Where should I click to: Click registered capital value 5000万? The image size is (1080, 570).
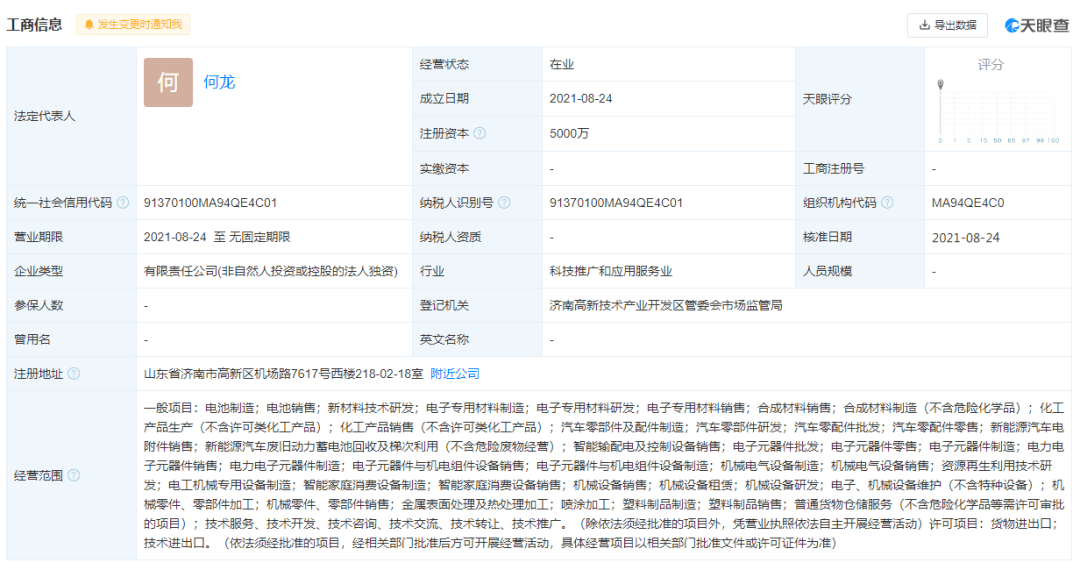pos(569,134)
